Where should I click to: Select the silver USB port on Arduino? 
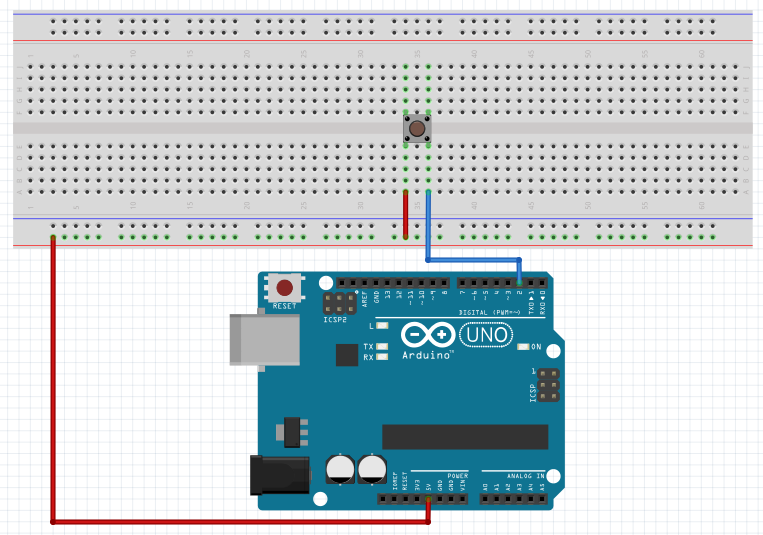click(x=263, y=339)
